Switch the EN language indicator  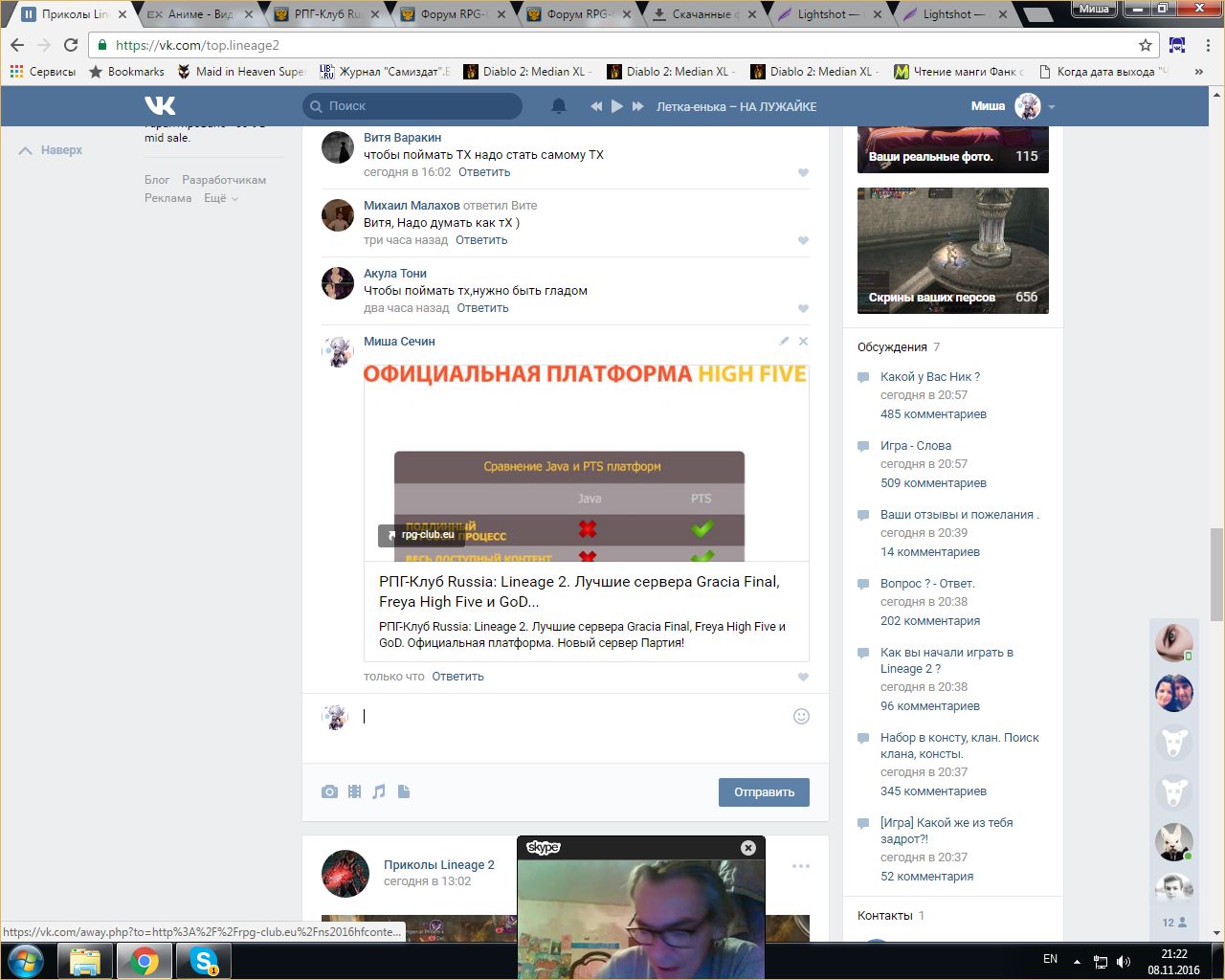pyautogui.click(x=1050, y=959)
